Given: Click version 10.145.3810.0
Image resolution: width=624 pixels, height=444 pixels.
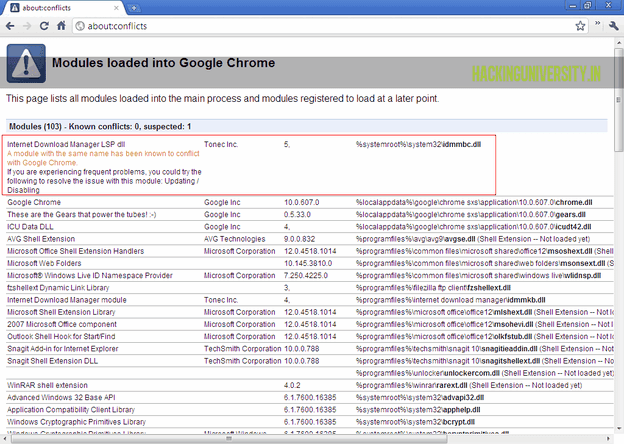Looking at the screenshot, I should (308, 263).
